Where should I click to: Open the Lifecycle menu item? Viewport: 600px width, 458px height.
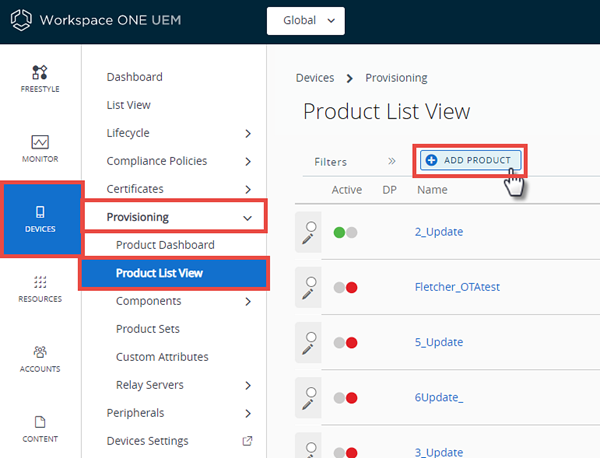pos(128,133)
